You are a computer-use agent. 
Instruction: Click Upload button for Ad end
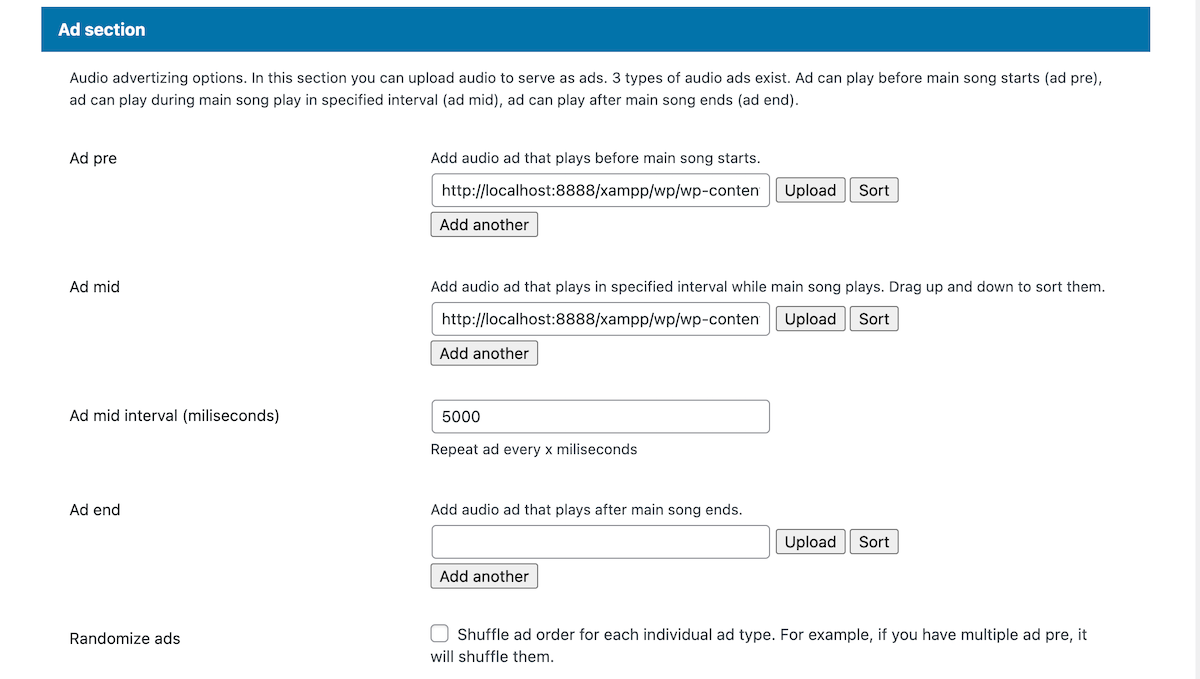810,542
